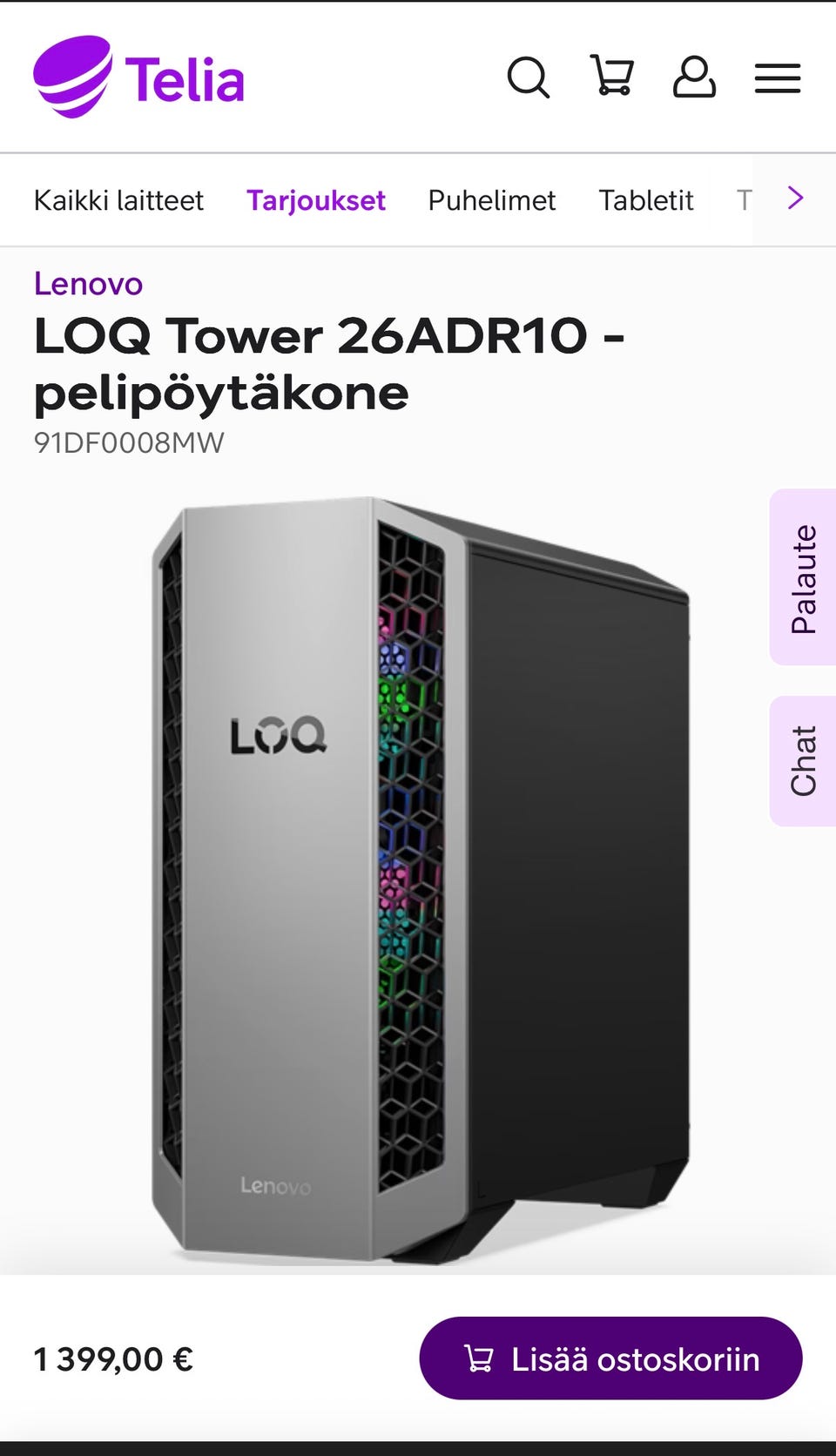Image resolution: width=836 pixels, height=1456 pixels.
Task: Click the Lisää ostoskoriin button
Action: [x=610, y=1358]
